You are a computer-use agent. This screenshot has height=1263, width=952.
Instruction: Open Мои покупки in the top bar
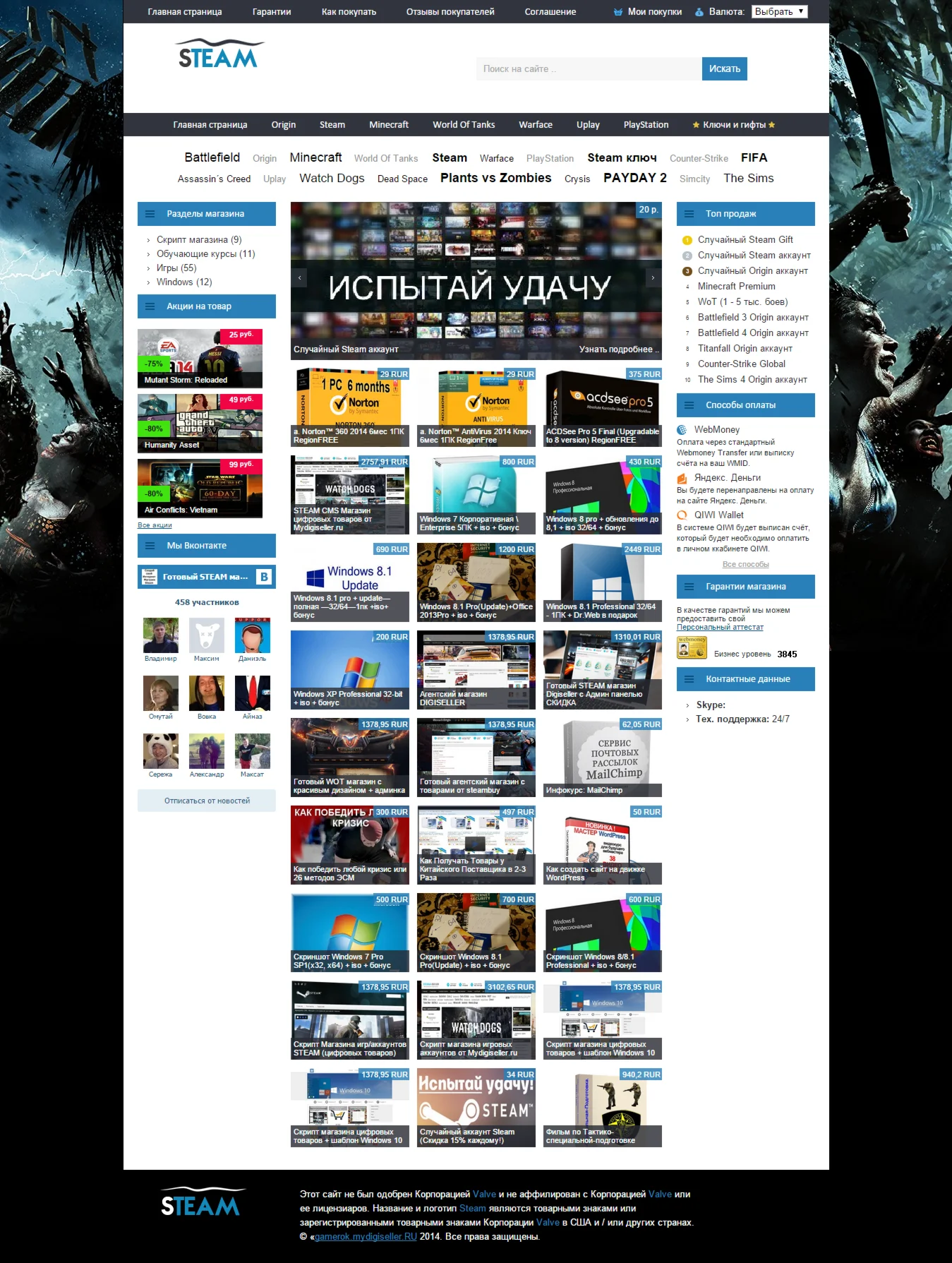pyautogui.click(x=655, y=12)
